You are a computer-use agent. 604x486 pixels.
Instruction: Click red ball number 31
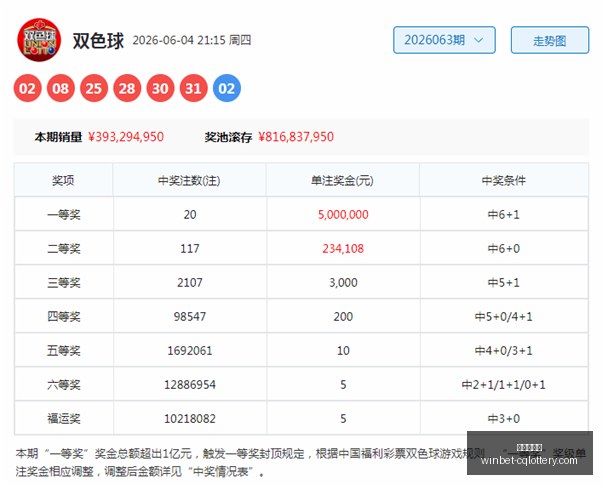193,89
